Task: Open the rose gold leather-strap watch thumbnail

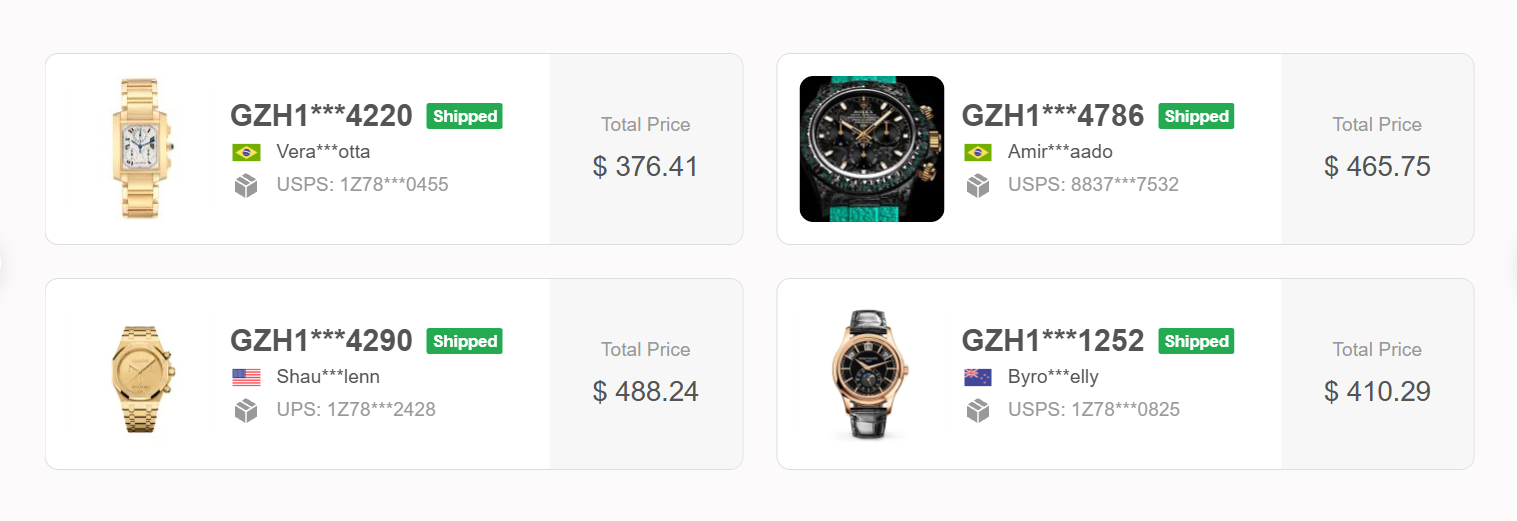Action: [x=871, y=374]
